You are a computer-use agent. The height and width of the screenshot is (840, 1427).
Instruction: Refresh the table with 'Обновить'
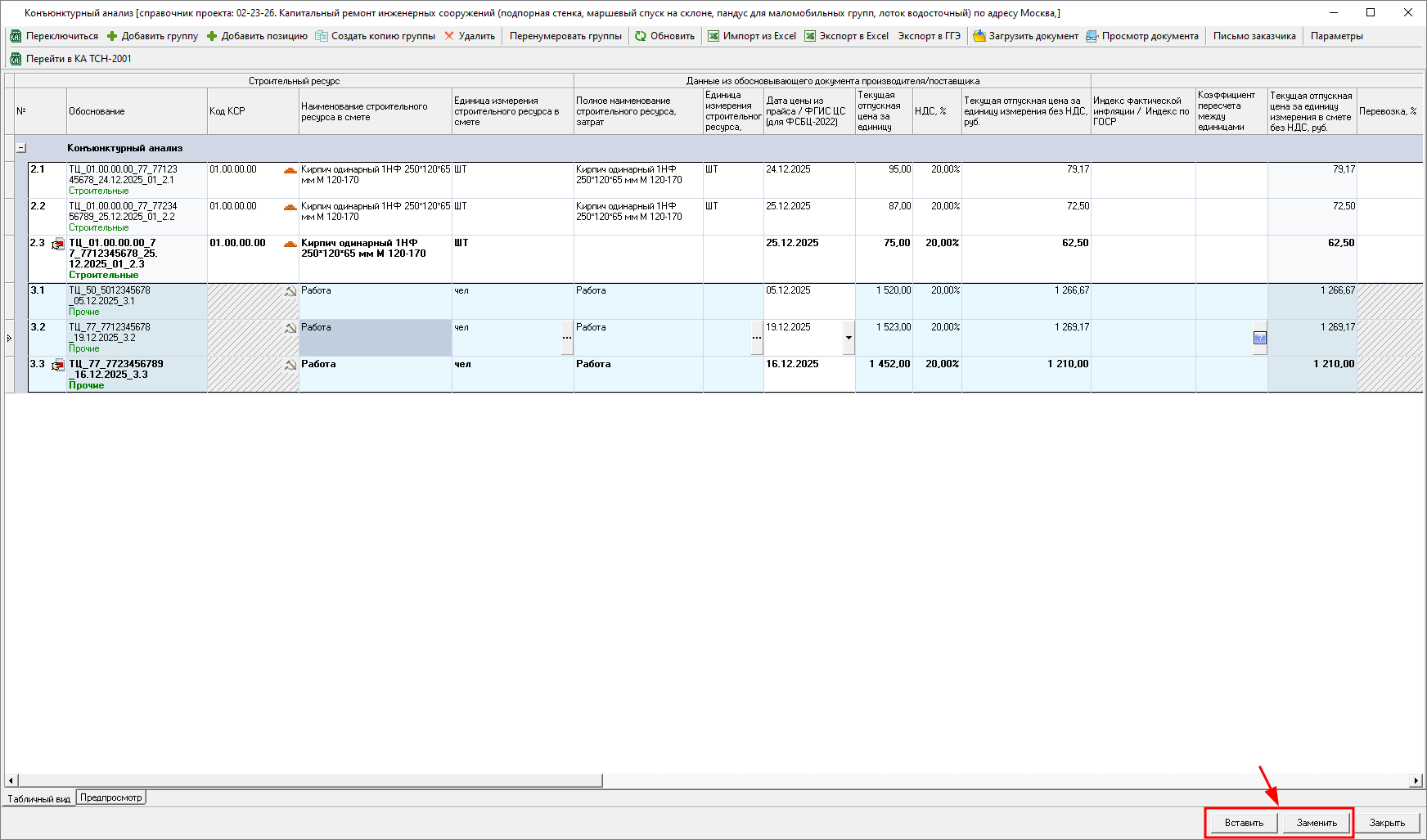(664, 36)
